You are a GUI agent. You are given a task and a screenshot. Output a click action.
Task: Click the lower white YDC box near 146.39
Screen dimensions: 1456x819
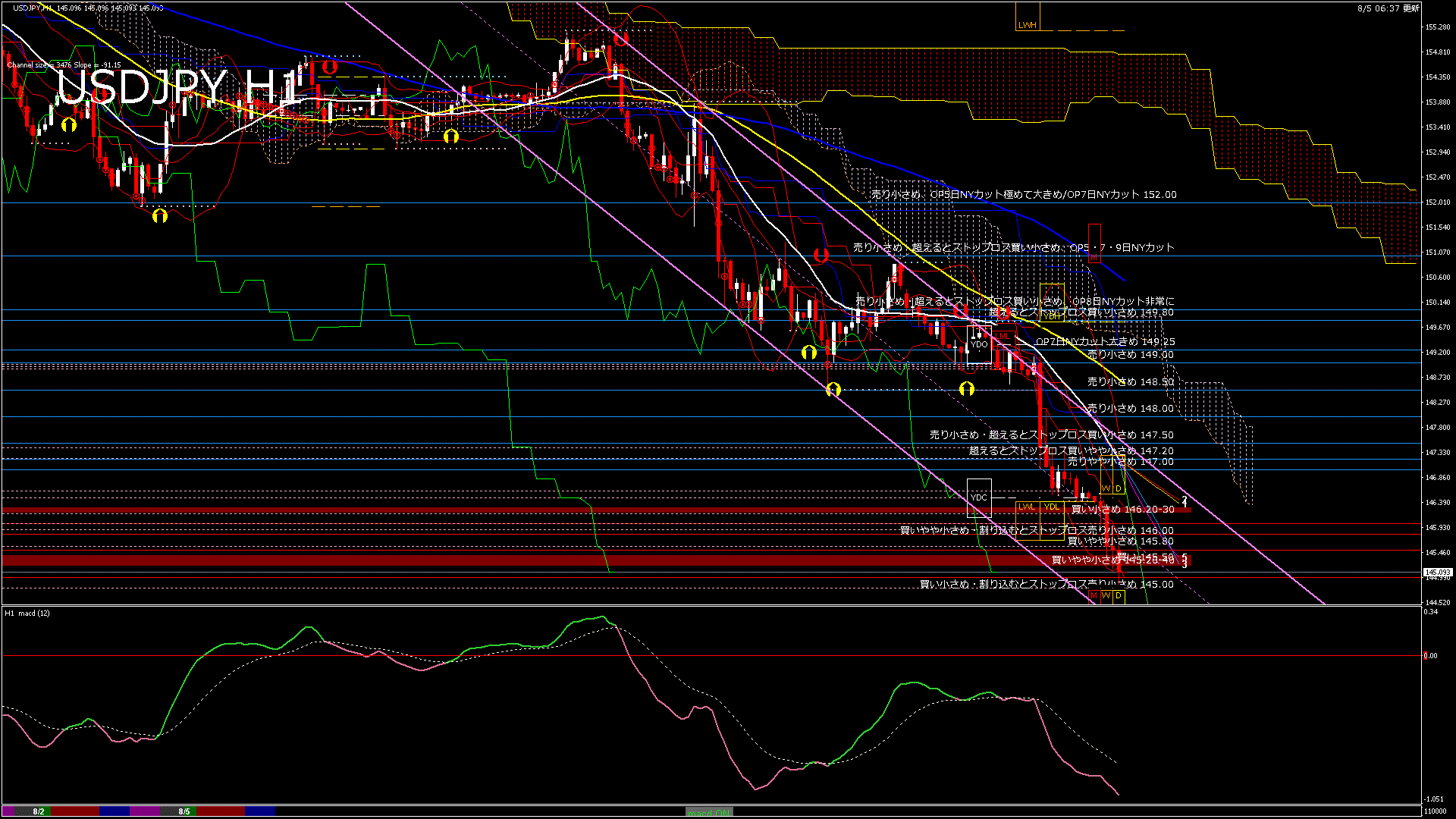pos(979,497)
